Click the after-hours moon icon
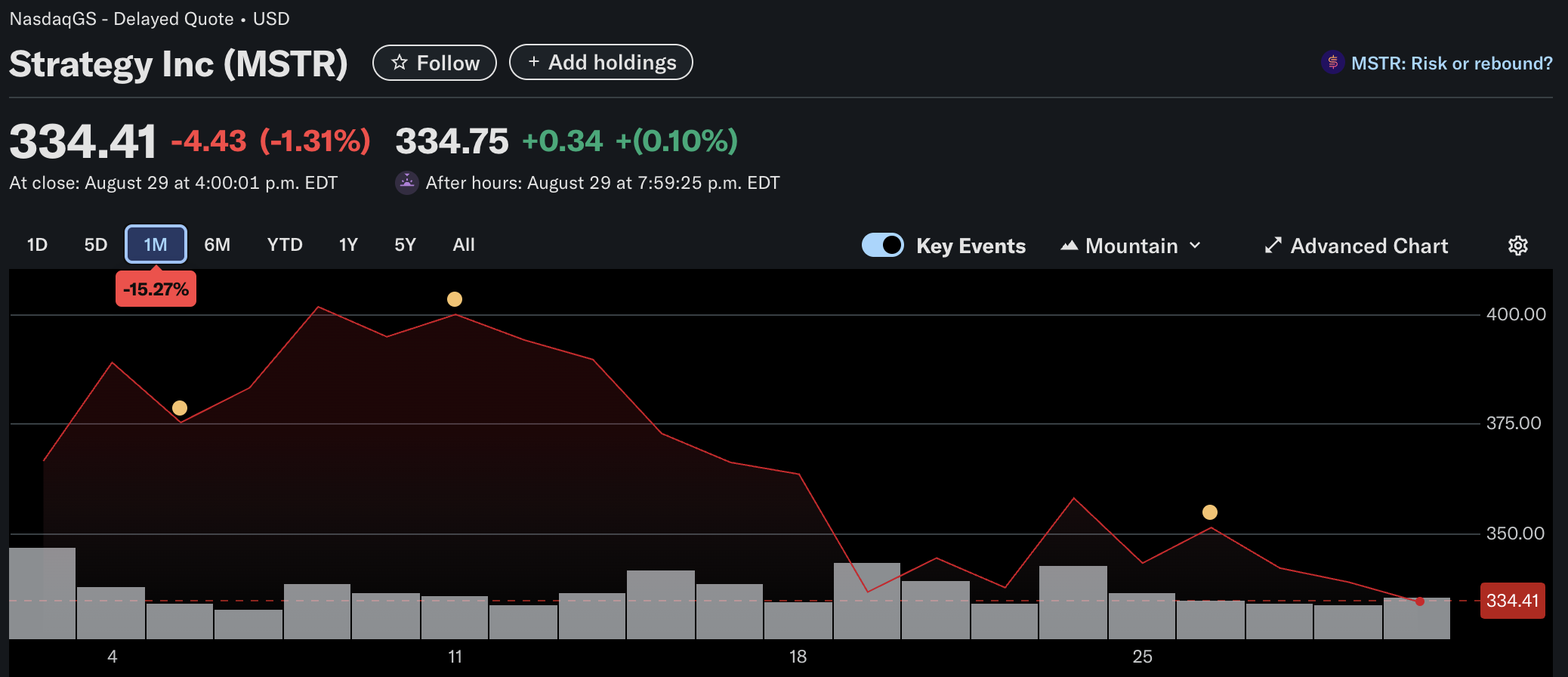Image resolution: width=1568 pixels, height=677 pixels. click(x=407, y=183)
